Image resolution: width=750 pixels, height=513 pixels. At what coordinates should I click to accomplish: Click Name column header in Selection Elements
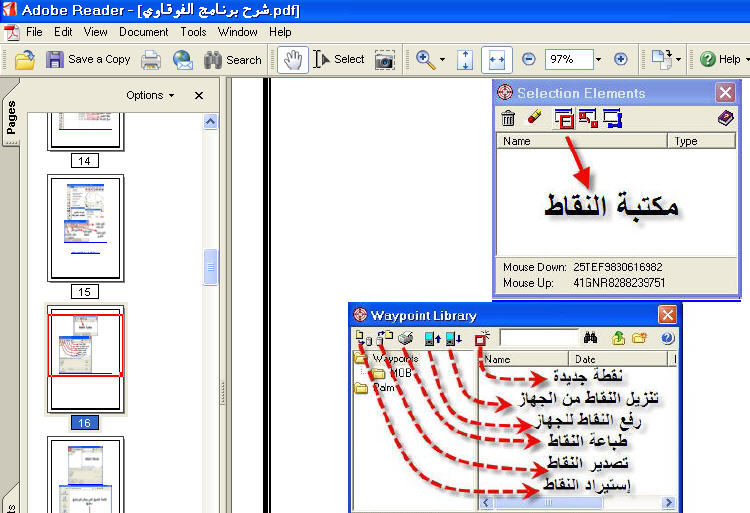pos(582,141)
